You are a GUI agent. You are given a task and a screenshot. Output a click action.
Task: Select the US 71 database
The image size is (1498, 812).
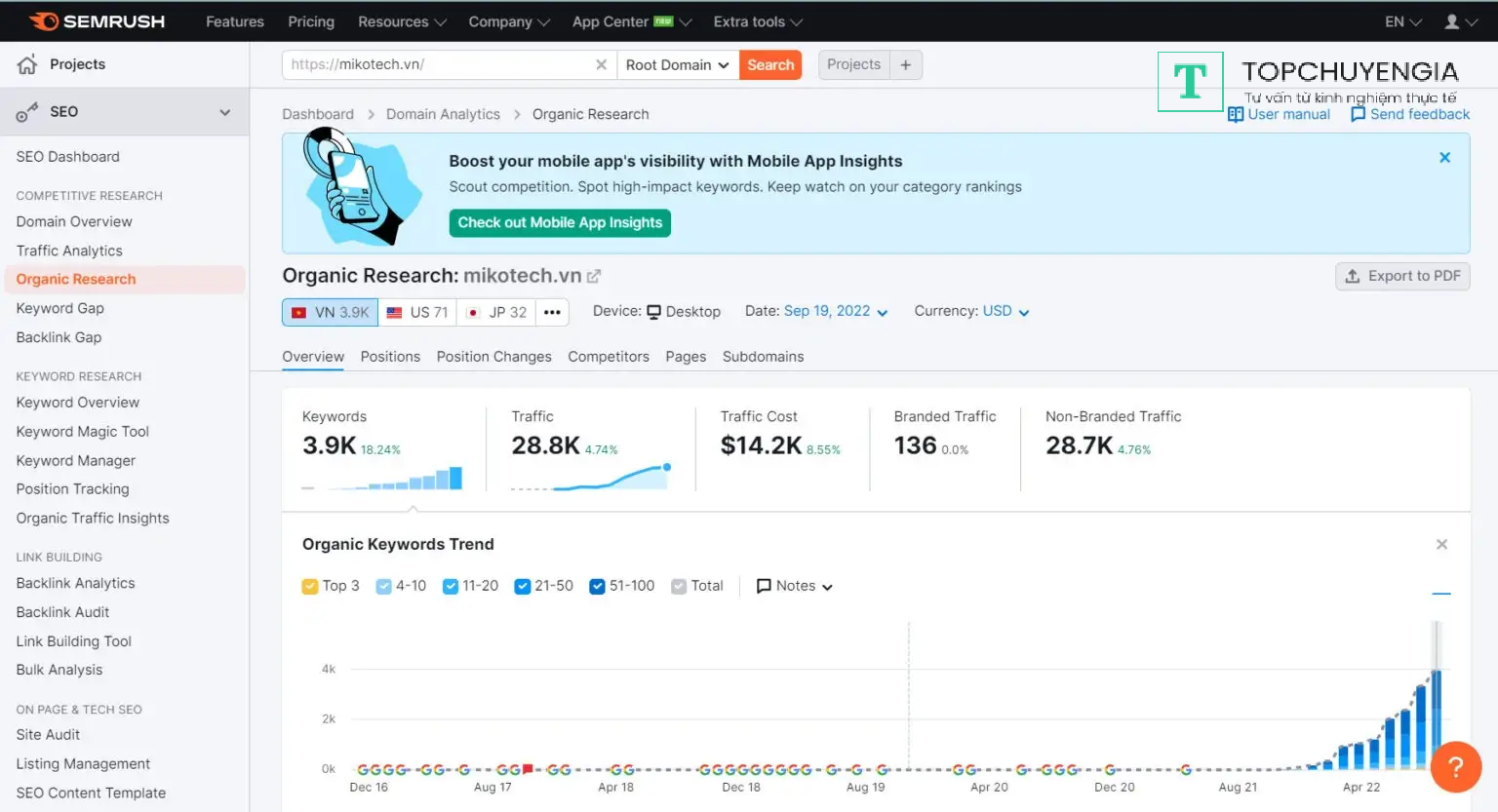[417, 312]
